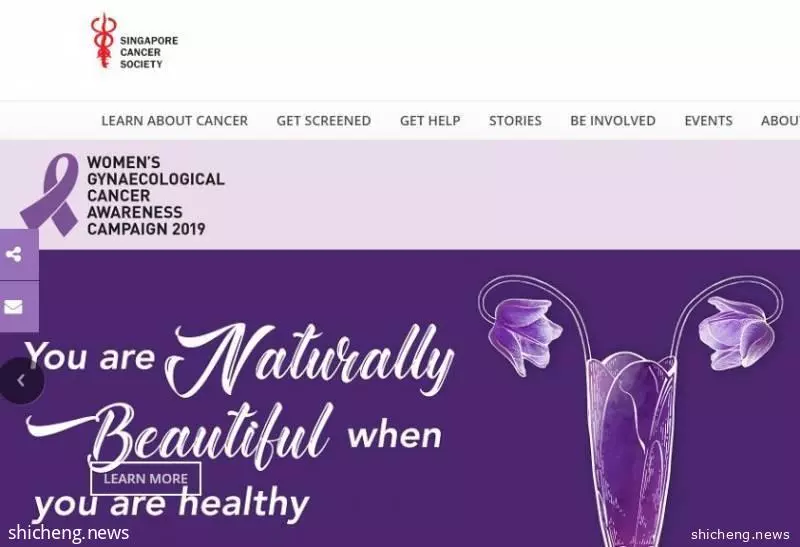The height and width of the screenshot is (547, 800).
Task: Click the envelope email icon
Action: 14,307
